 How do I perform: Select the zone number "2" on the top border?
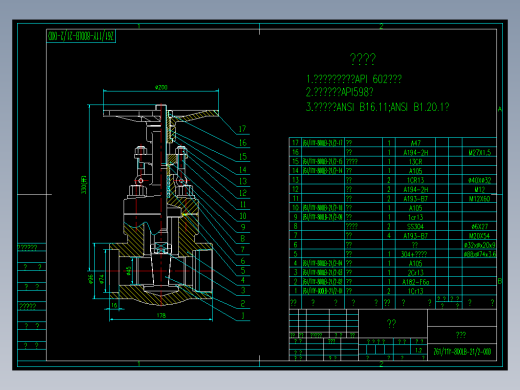click(x=381, y=26)
